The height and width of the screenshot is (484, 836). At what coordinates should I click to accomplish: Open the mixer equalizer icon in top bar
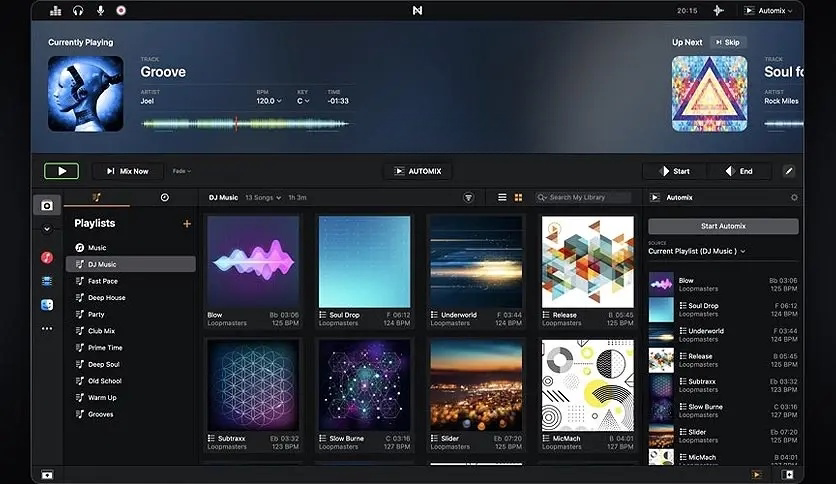point(55,11)
